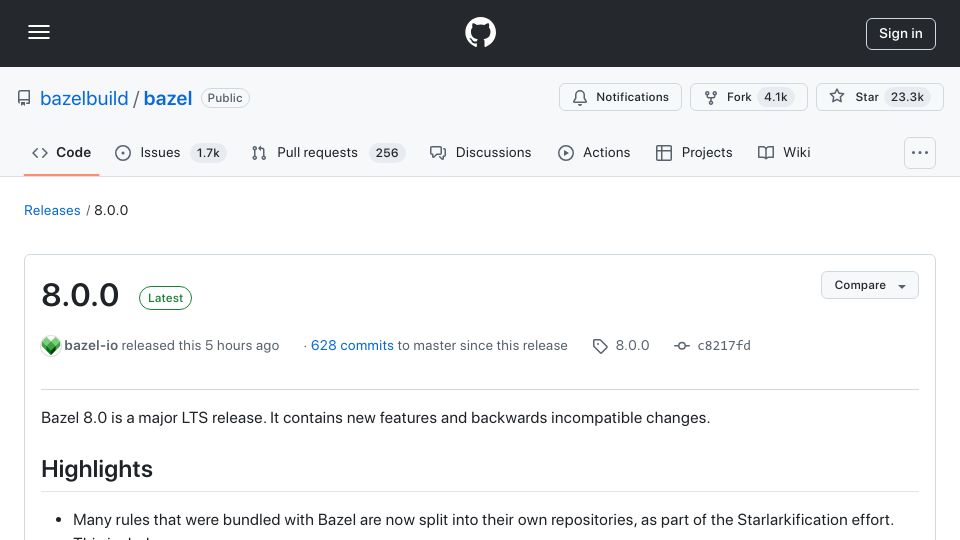
Task: Click the play circle Actions icon
Action: pos(566,153)
